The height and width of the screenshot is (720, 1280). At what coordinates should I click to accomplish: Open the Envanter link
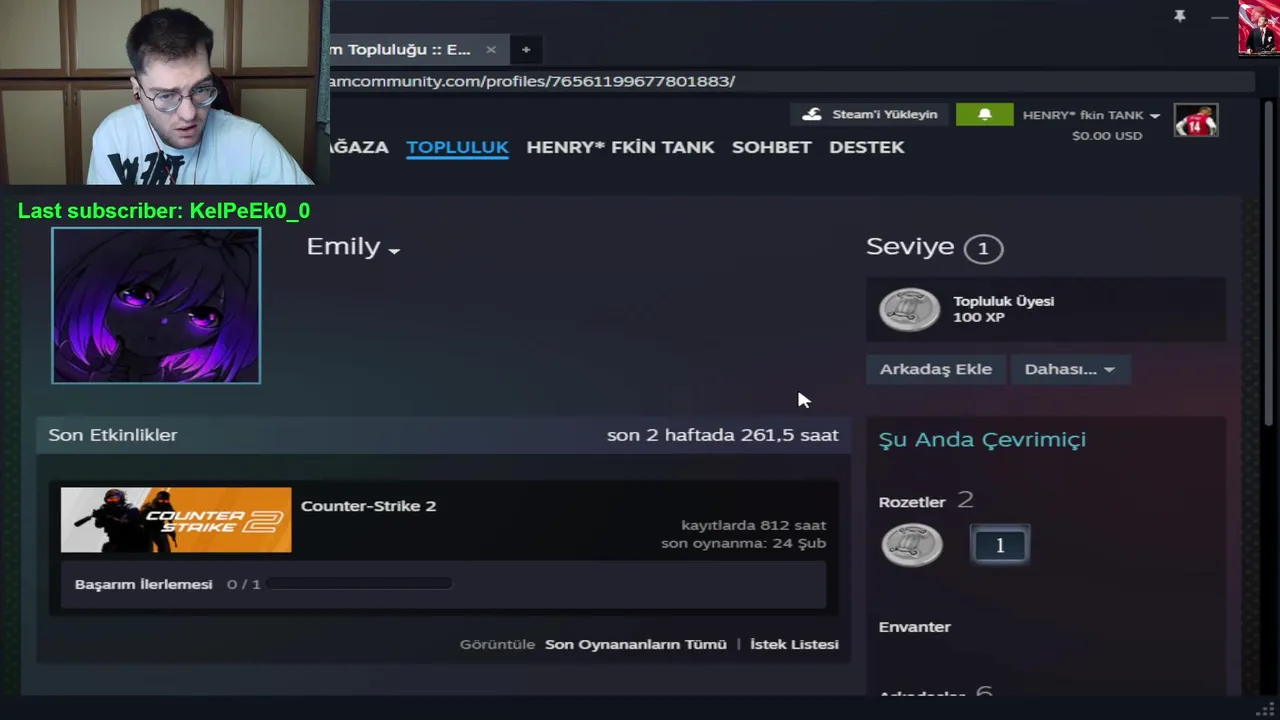click(x=915, y=627)
